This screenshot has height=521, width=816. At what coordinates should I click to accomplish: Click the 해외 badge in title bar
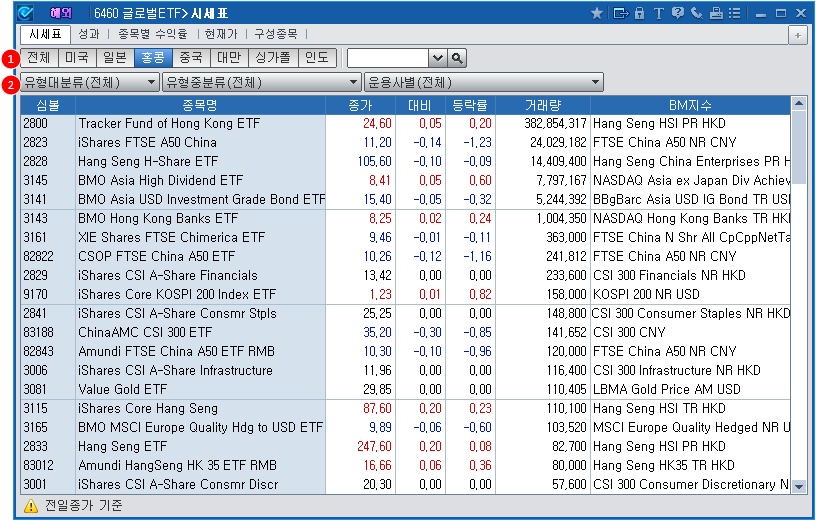tap(60, 13)
